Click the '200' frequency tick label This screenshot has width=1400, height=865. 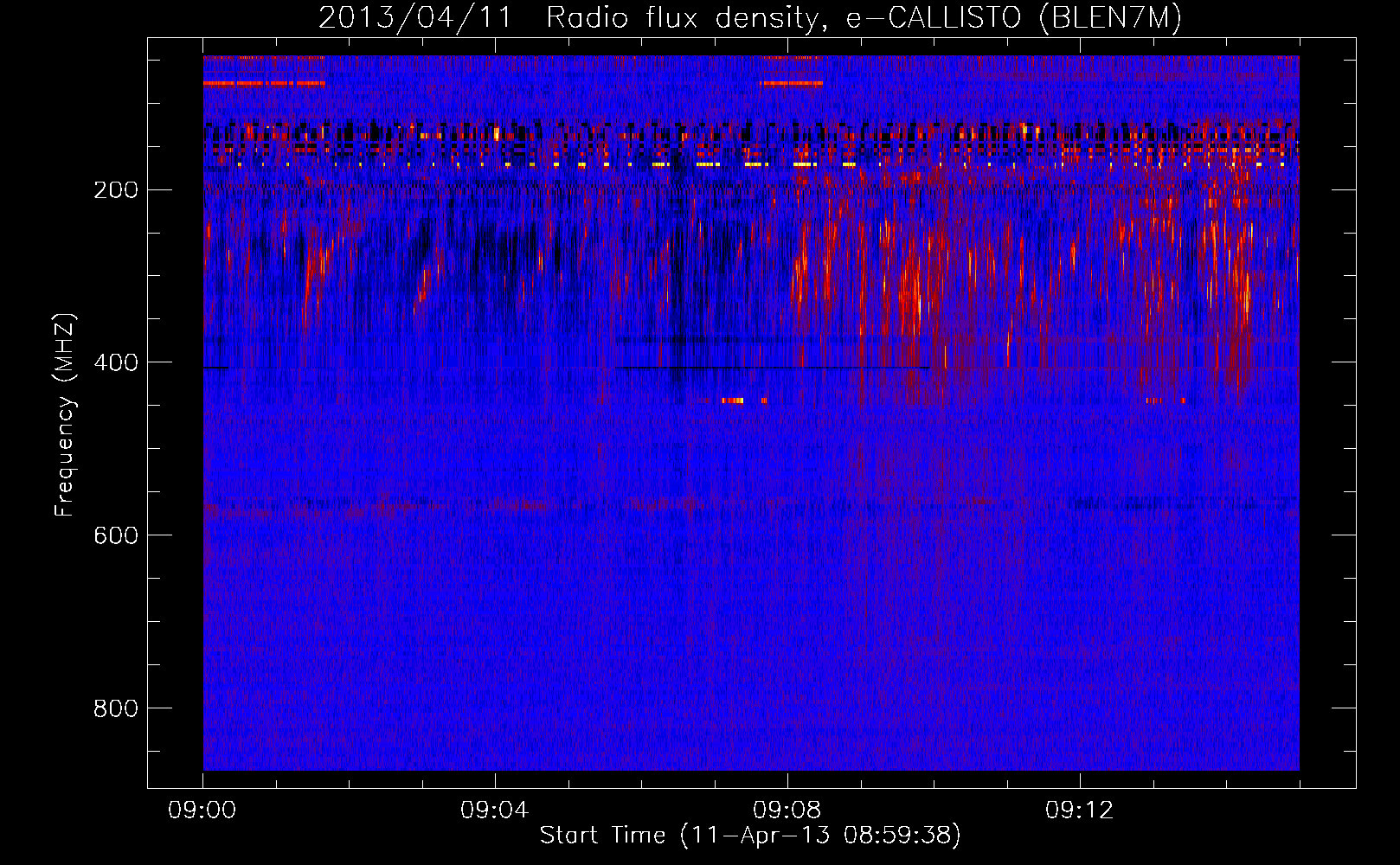pos(116,190)
